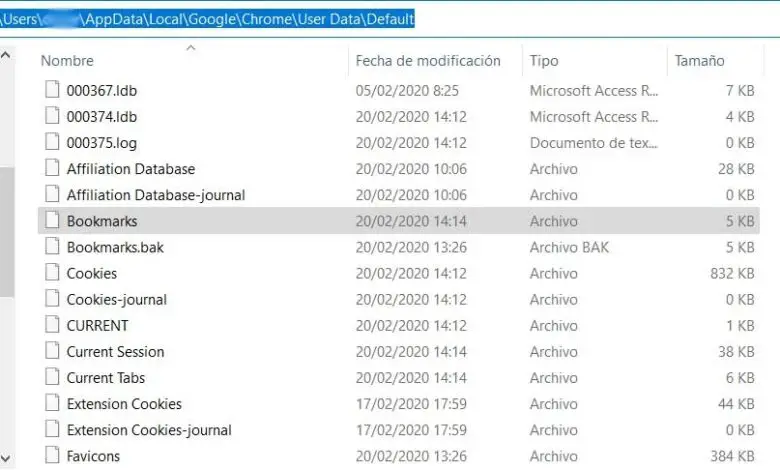Sort files by the Nombre column header
Screen dimensions: 780x470
67,61
